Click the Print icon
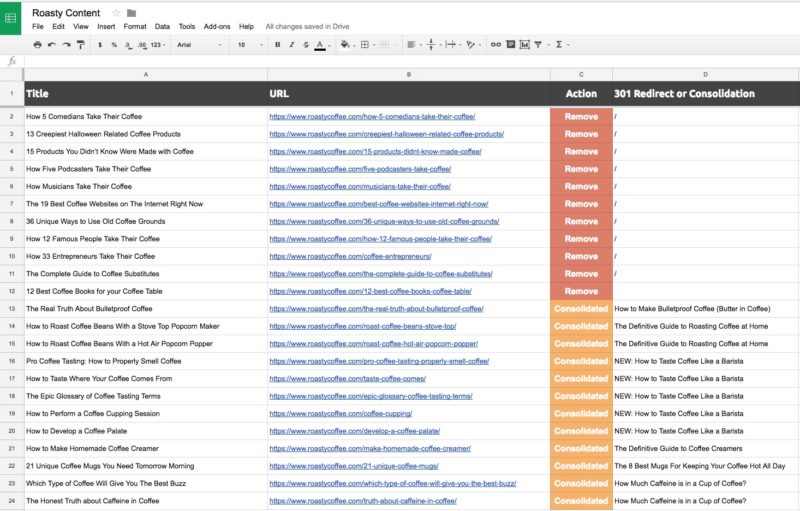The width and height of the screenshot is (800, 511). click(x=37, y=45)
